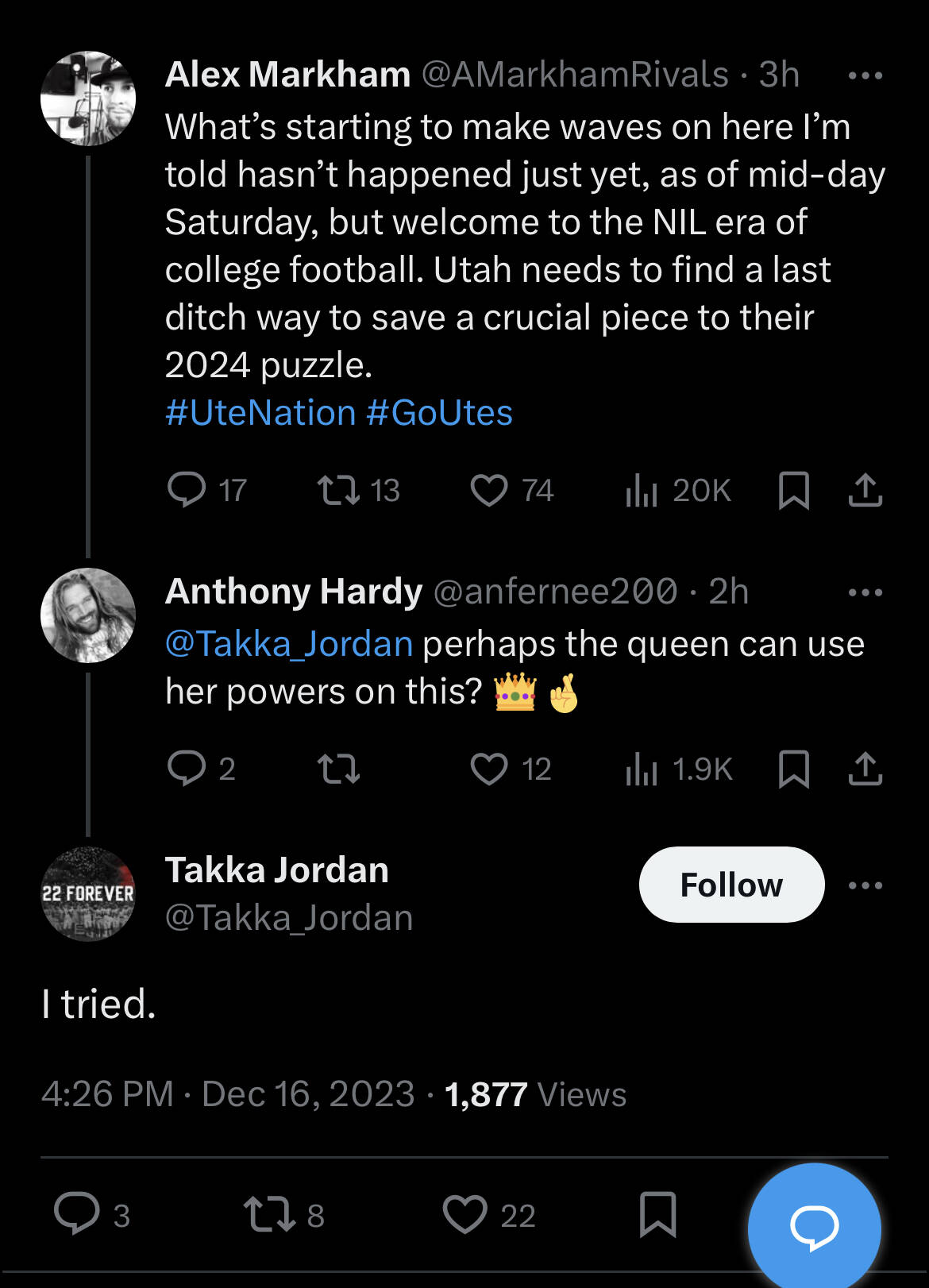
Task: Retweet Alex Markham's post
Action: coord(339,489)
